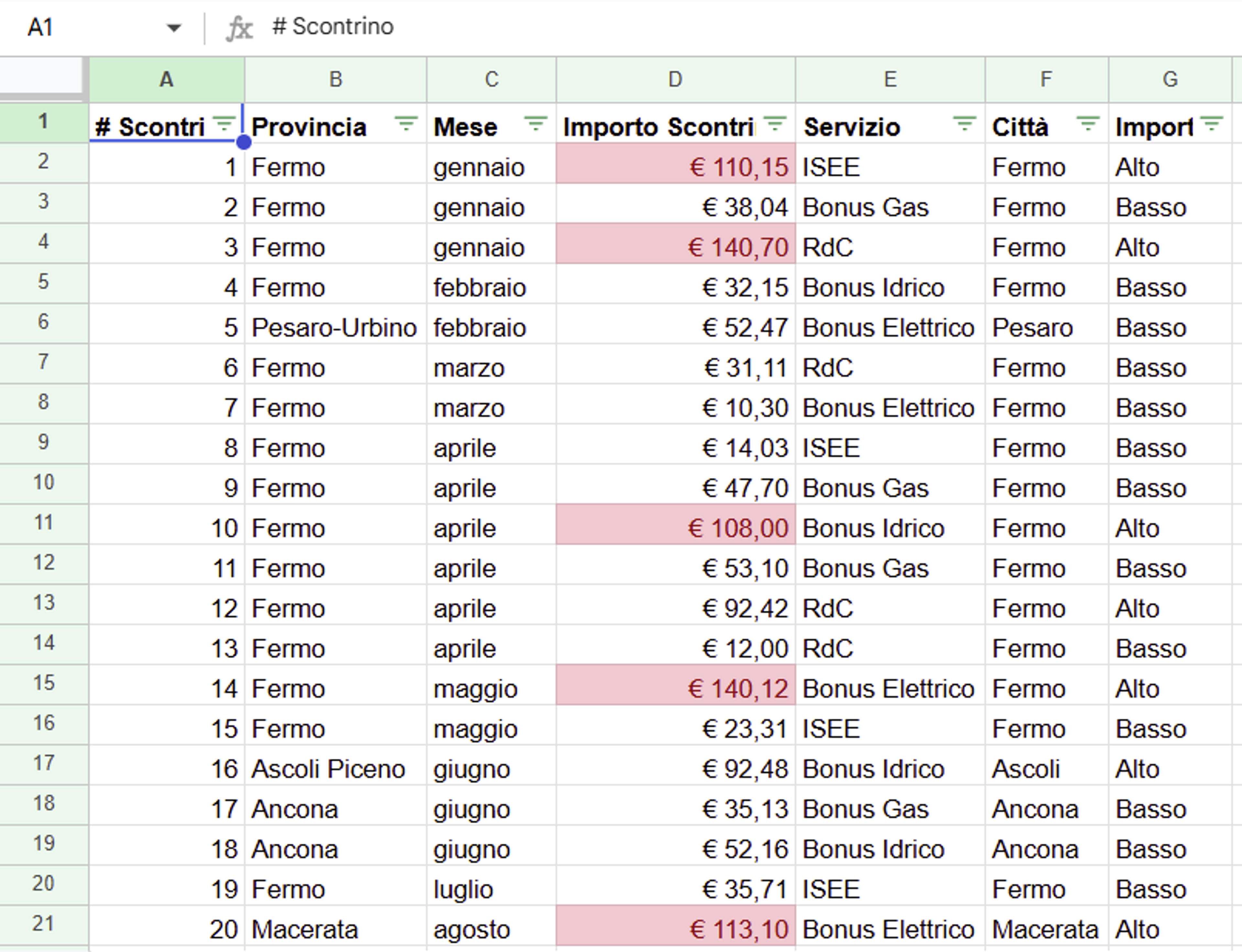Open the Servizio column filter icon
This screenshot has height=952, width=1242.
964,124
